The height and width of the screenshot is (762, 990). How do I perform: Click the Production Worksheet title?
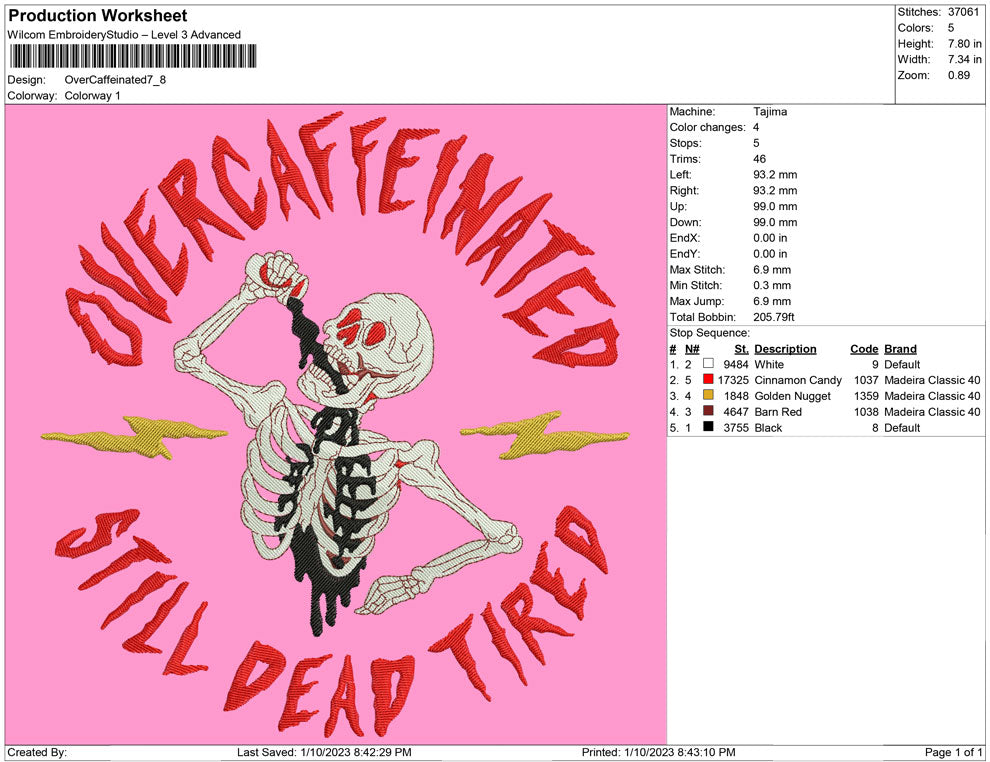[x=97, y=16]
